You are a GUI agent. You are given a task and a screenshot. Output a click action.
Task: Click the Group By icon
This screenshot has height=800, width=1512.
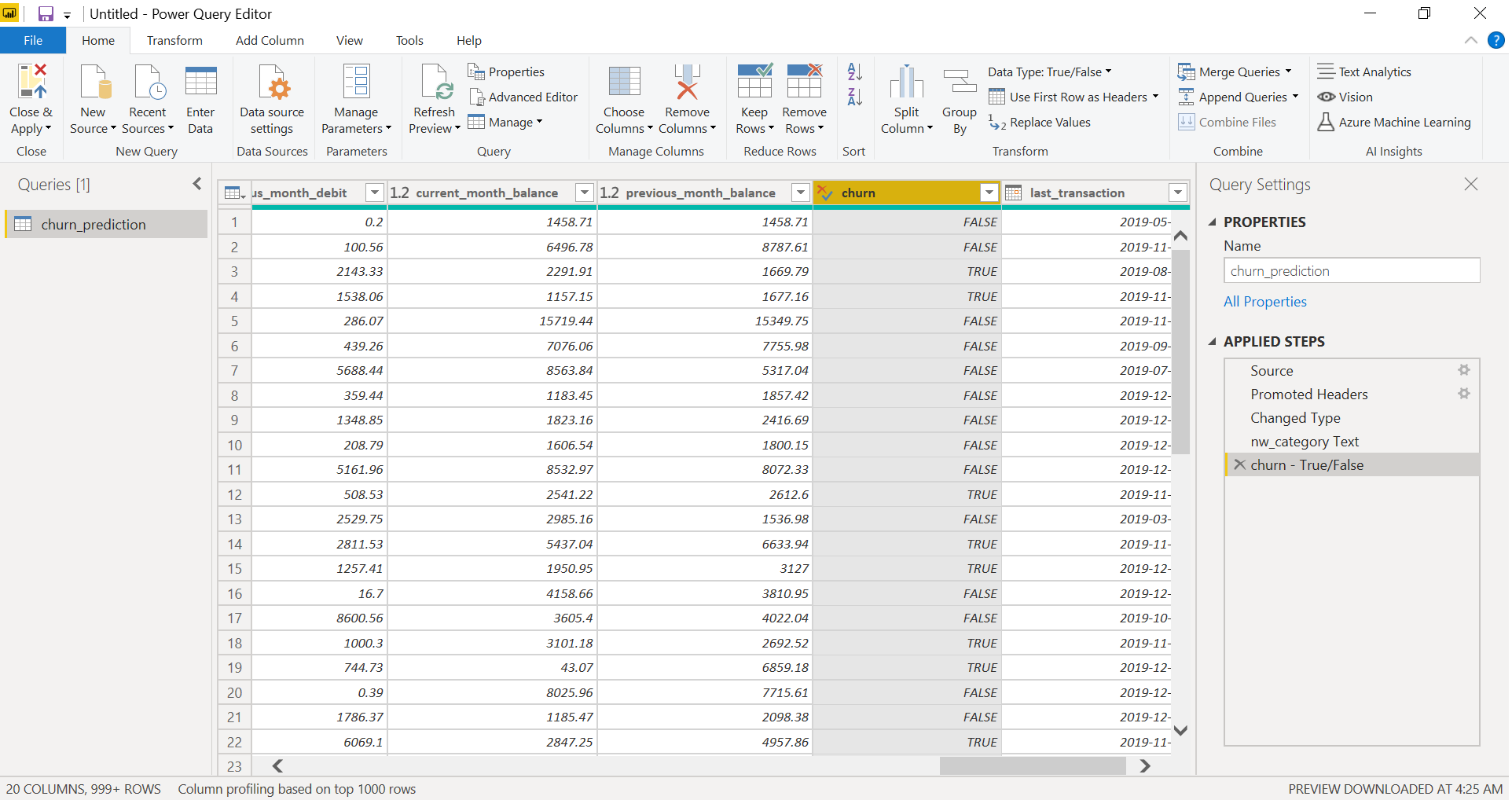tap(959, 83)
